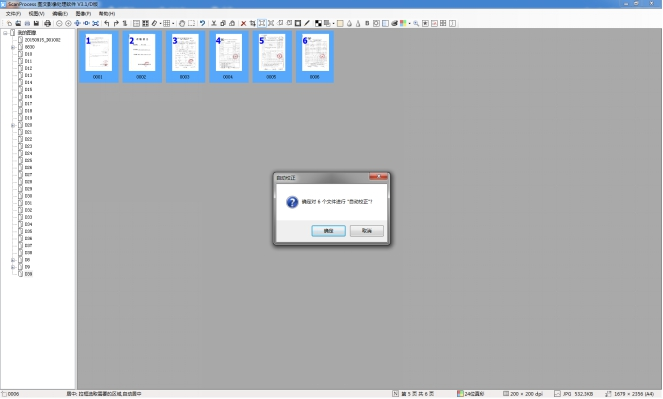Open the last menu in the menu bar
This screenshot has width=663, height=399.
tap(107, 14)
